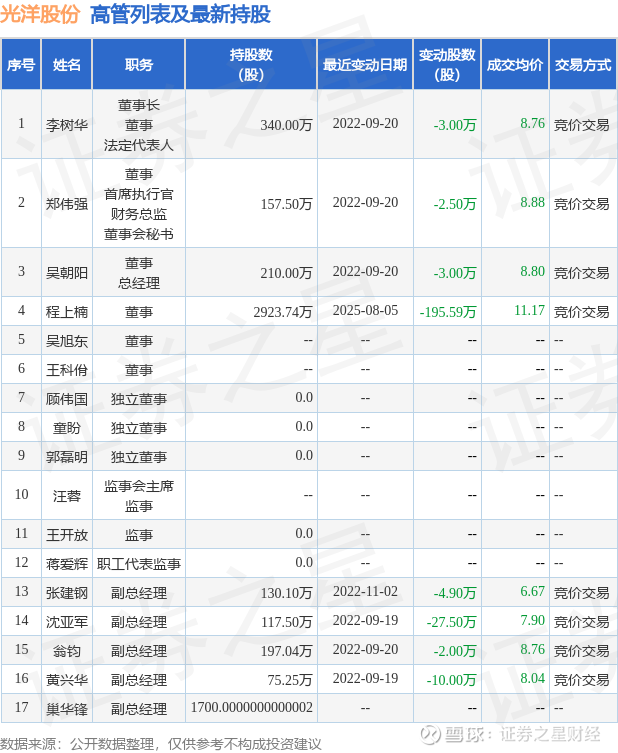Viewport: 618px width, 753px height.
Task: Click the 变动股数(股) column header
Action: point(447,64)
